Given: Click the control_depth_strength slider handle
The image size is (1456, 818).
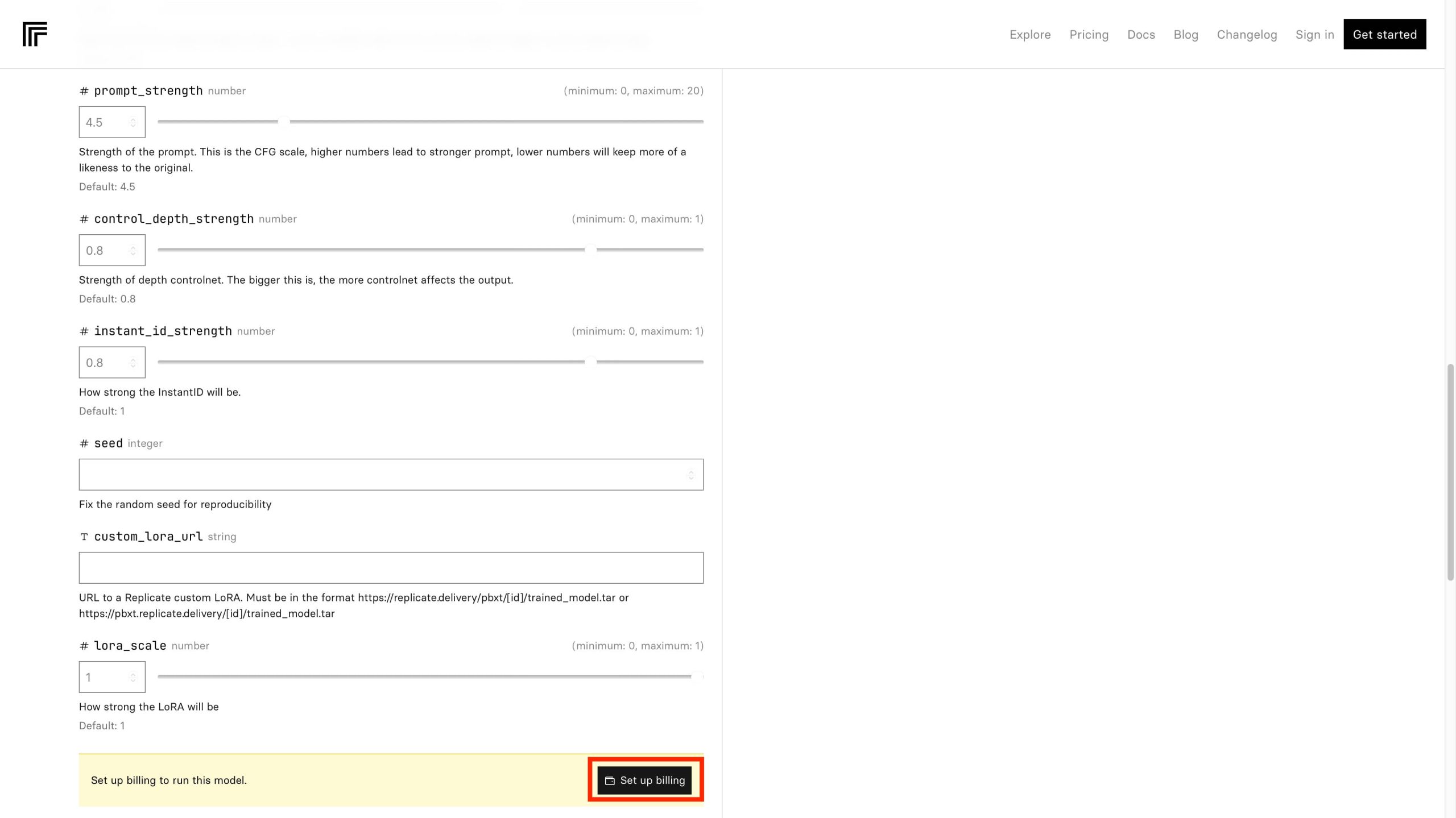Looking at the screenshot, I should (x=591, y=250).
